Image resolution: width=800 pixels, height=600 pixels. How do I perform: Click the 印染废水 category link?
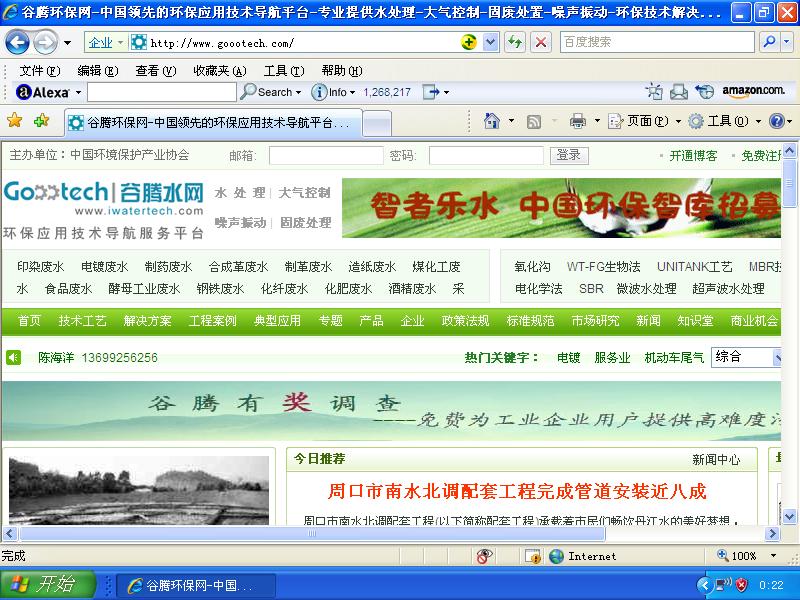[41, 267]
